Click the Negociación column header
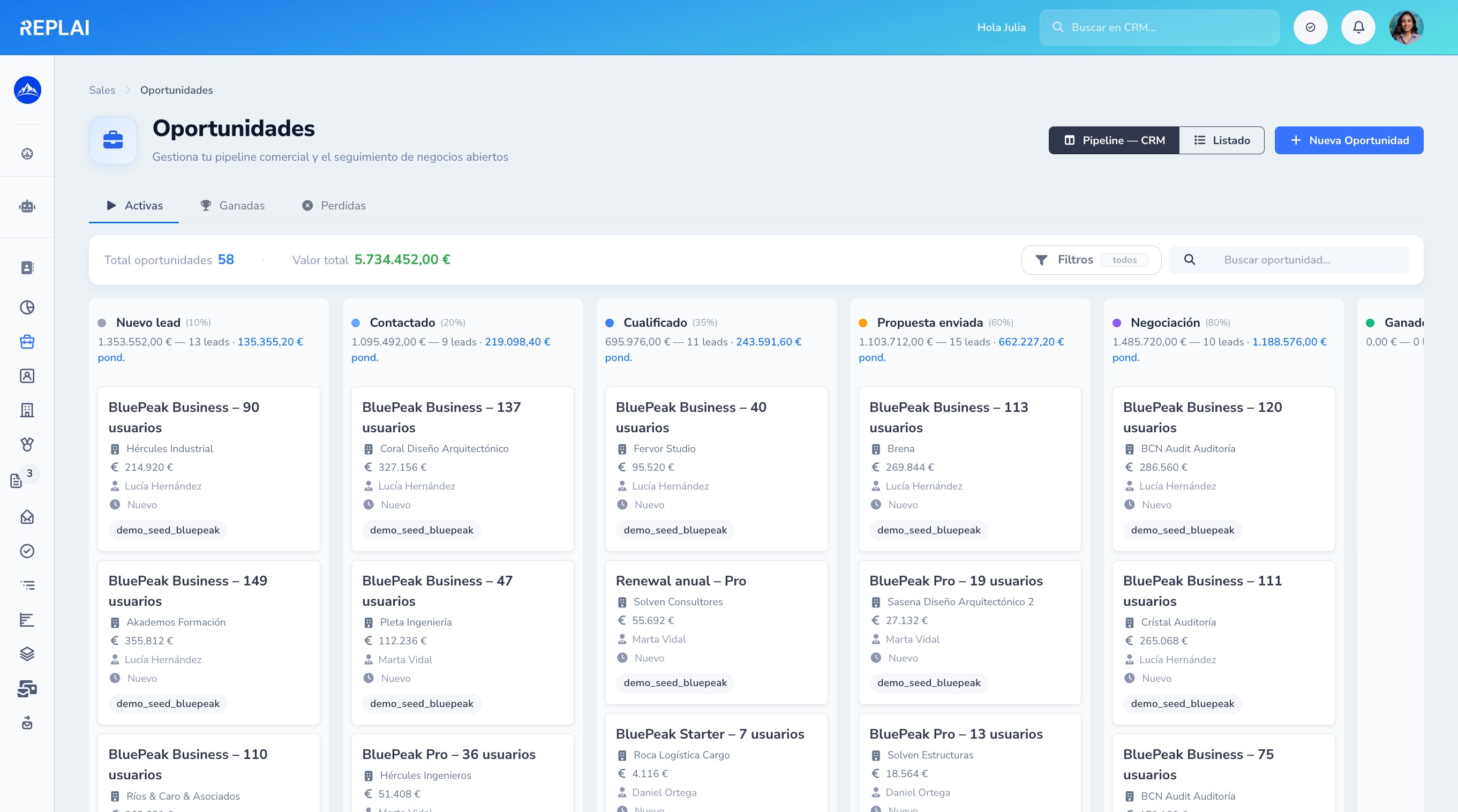This screenshot has height=812, width=1458. click(x=1165, y=322)
